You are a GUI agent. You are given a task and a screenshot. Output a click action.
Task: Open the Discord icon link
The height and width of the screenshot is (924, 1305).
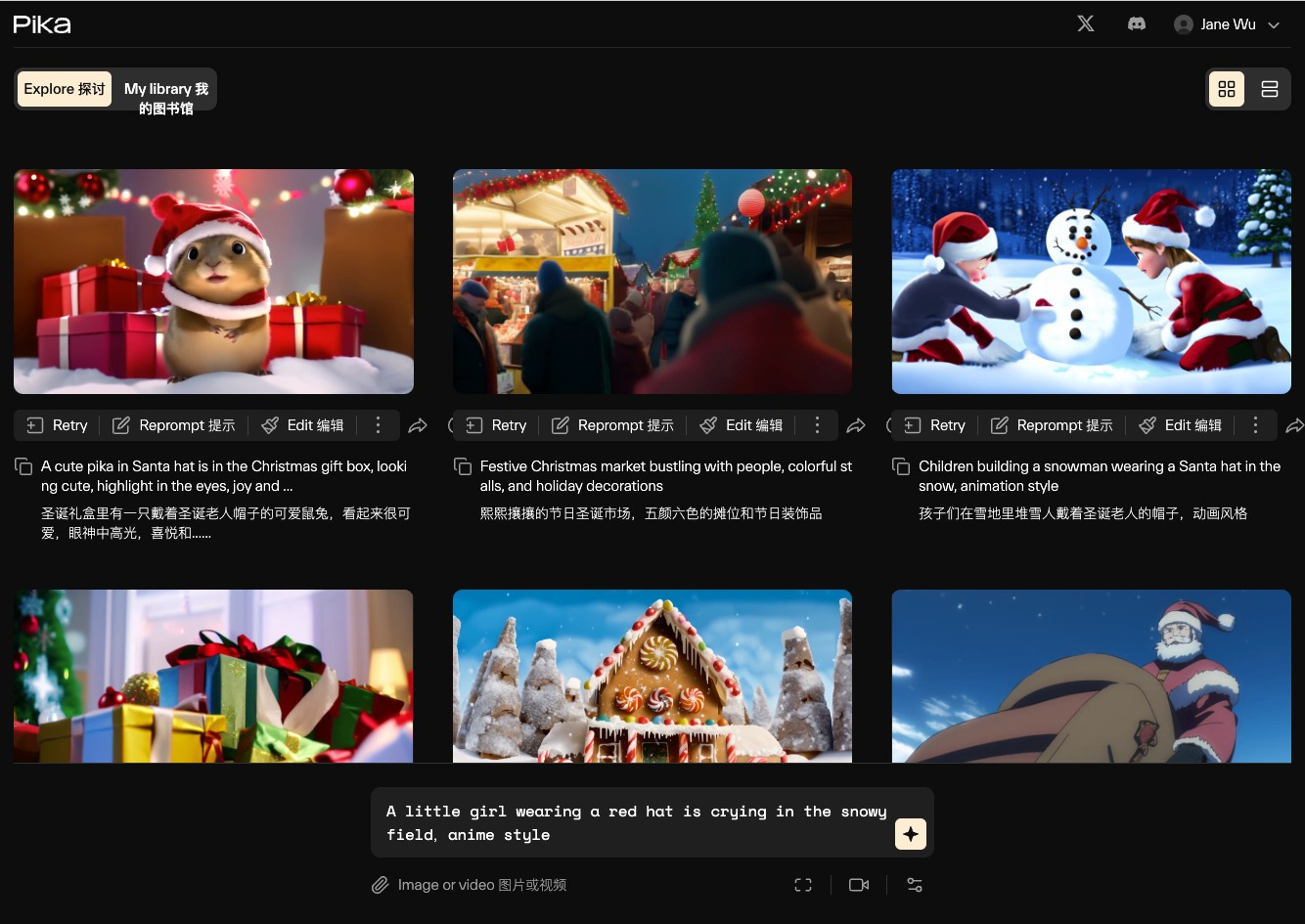pyautogui.click(x=1137, y=23)
